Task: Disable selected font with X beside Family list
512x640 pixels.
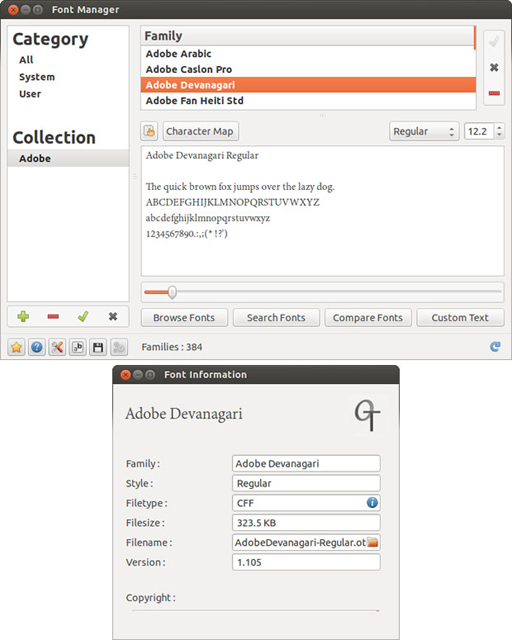Action: pos(494,67)
